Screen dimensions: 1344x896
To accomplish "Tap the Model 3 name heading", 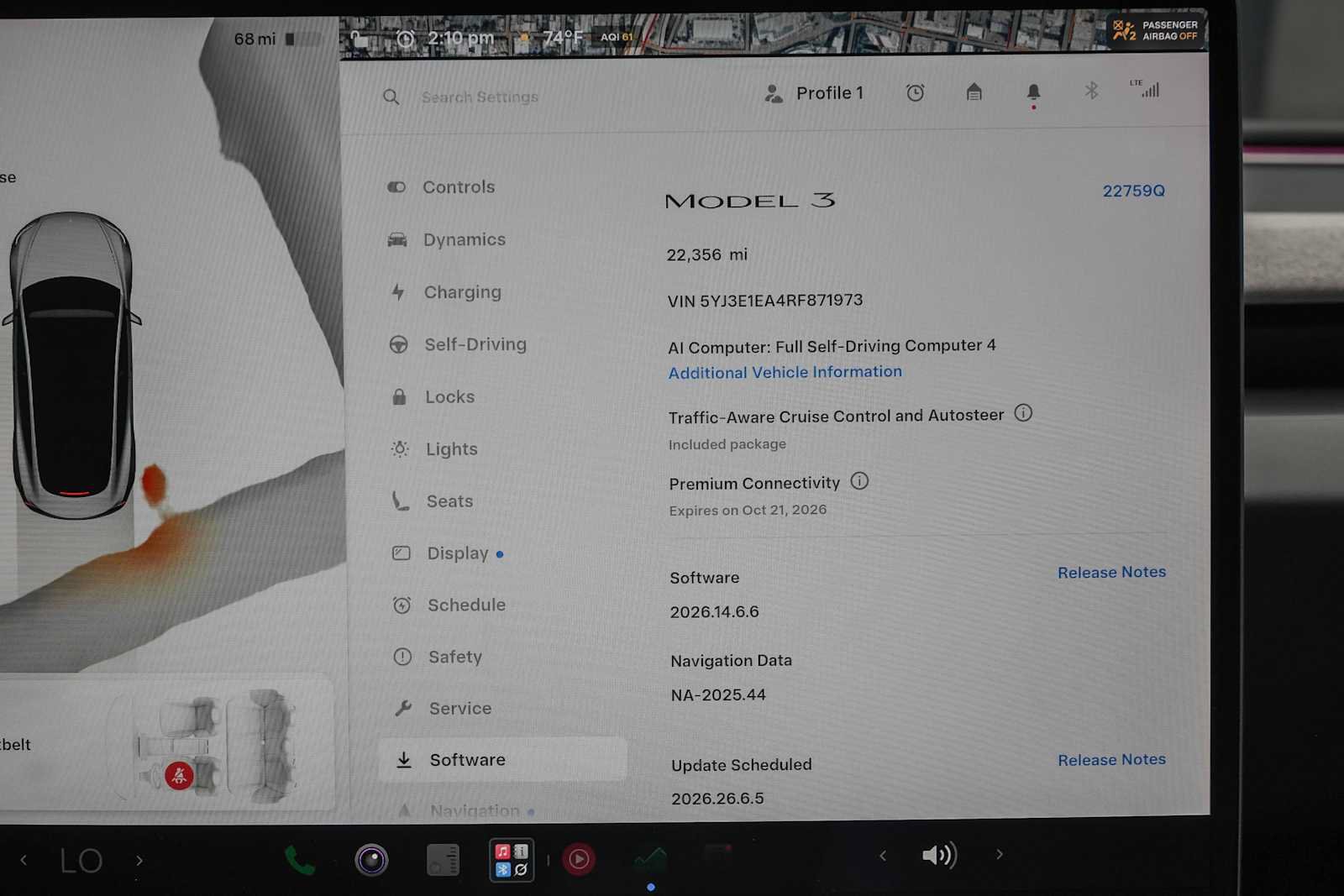I will (x=750, y=201).
